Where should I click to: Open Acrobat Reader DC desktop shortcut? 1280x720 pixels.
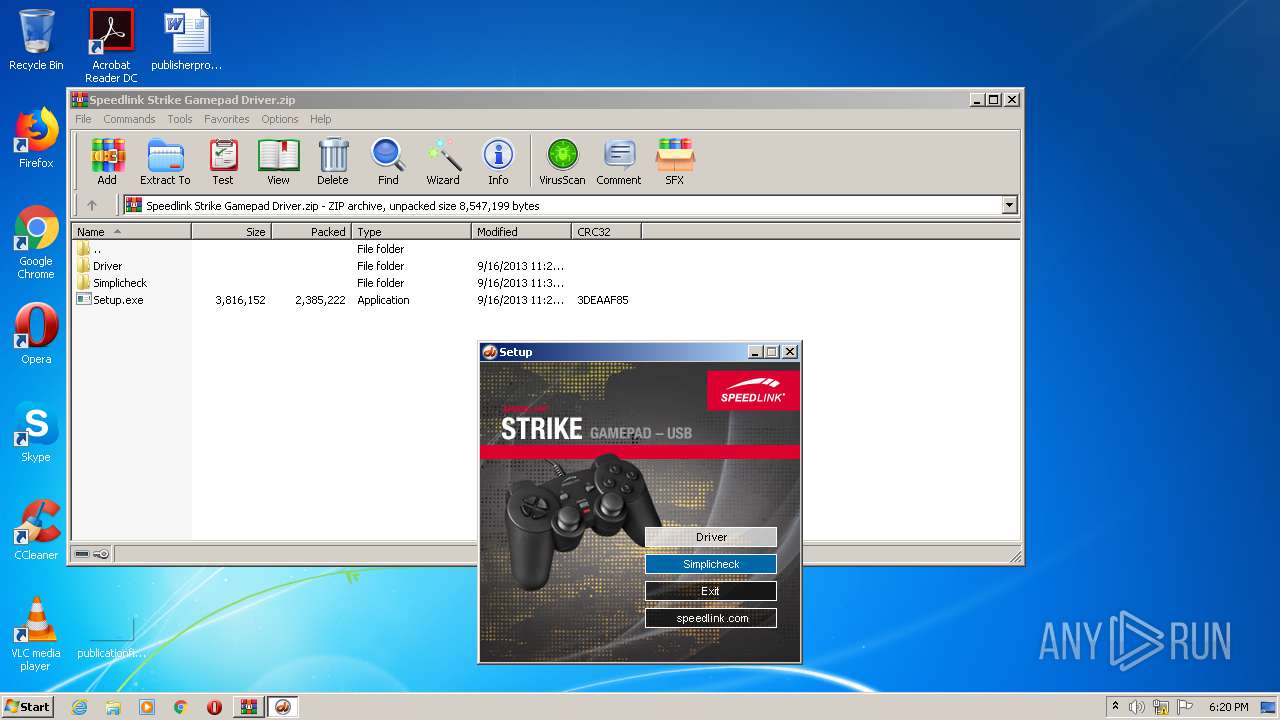pyautogui.click(x=111, y=46)
